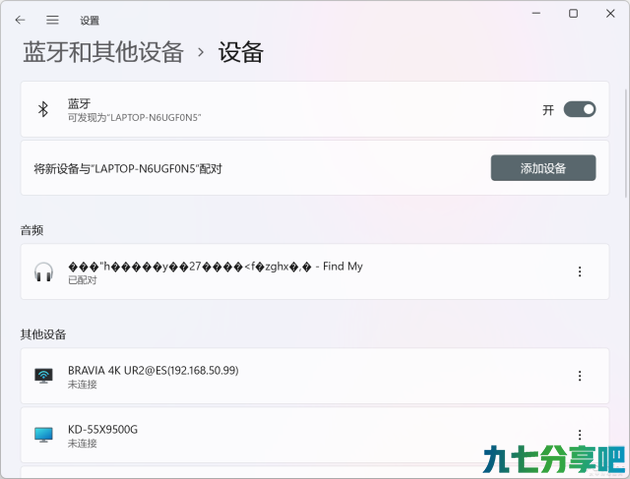Click the 蓝牙 label in the Bluetooth card
Image resolution: width=630 pixels, height=479 pixels.
tap(79, 104)
